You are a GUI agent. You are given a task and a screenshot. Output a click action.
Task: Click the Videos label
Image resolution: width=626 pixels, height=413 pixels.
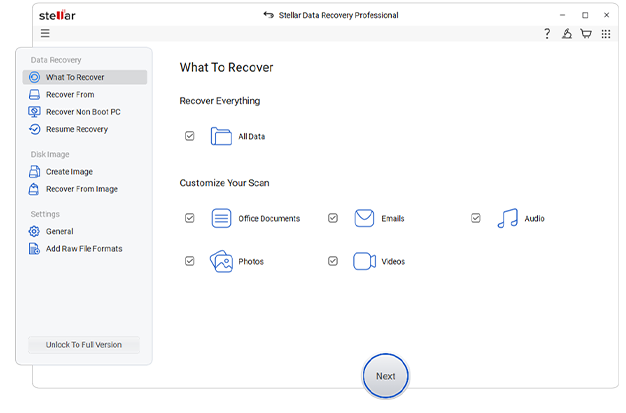tap(393, 262)
